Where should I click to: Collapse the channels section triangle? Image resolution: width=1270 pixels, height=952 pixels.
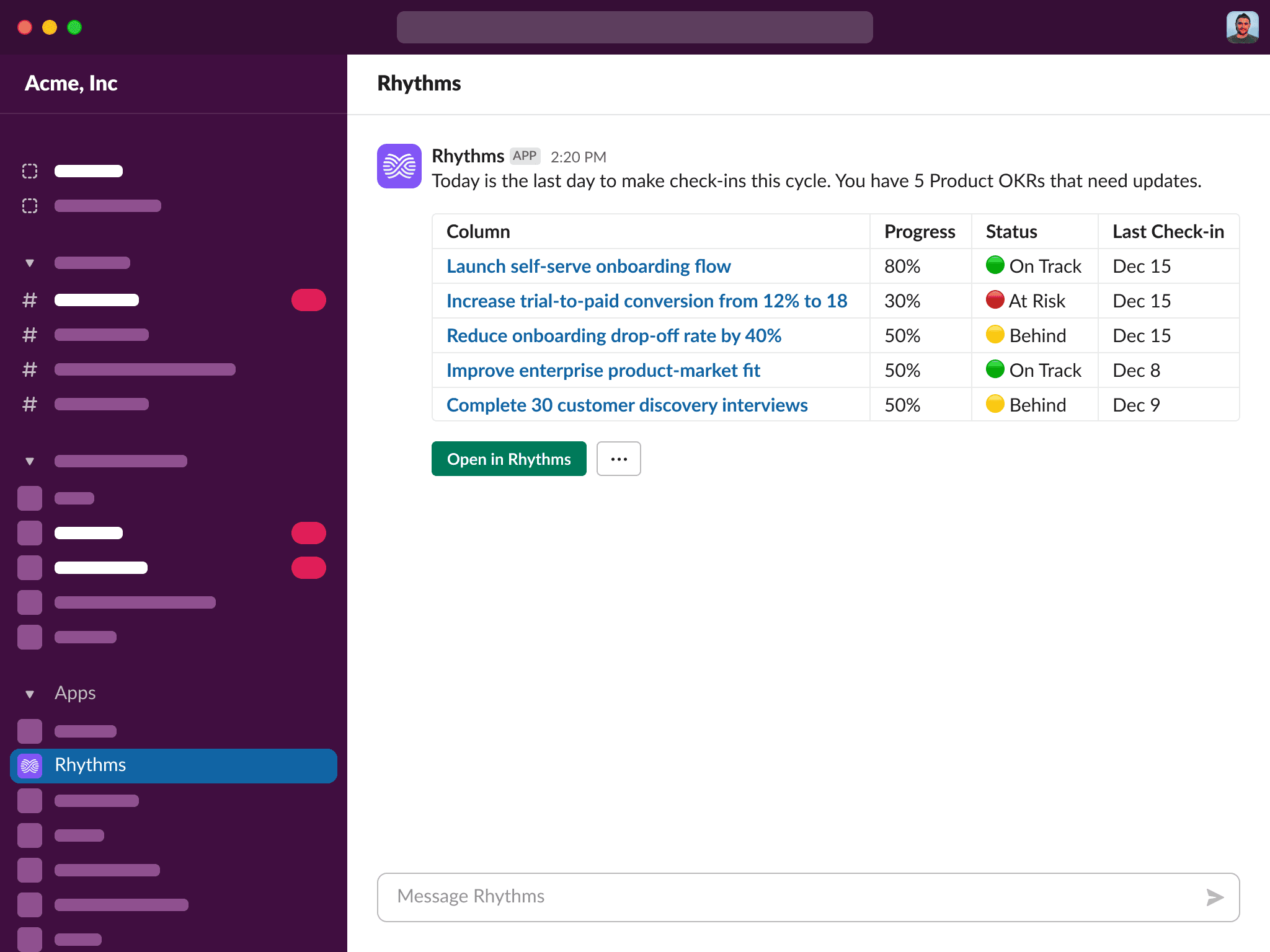[x=30, y=263]
